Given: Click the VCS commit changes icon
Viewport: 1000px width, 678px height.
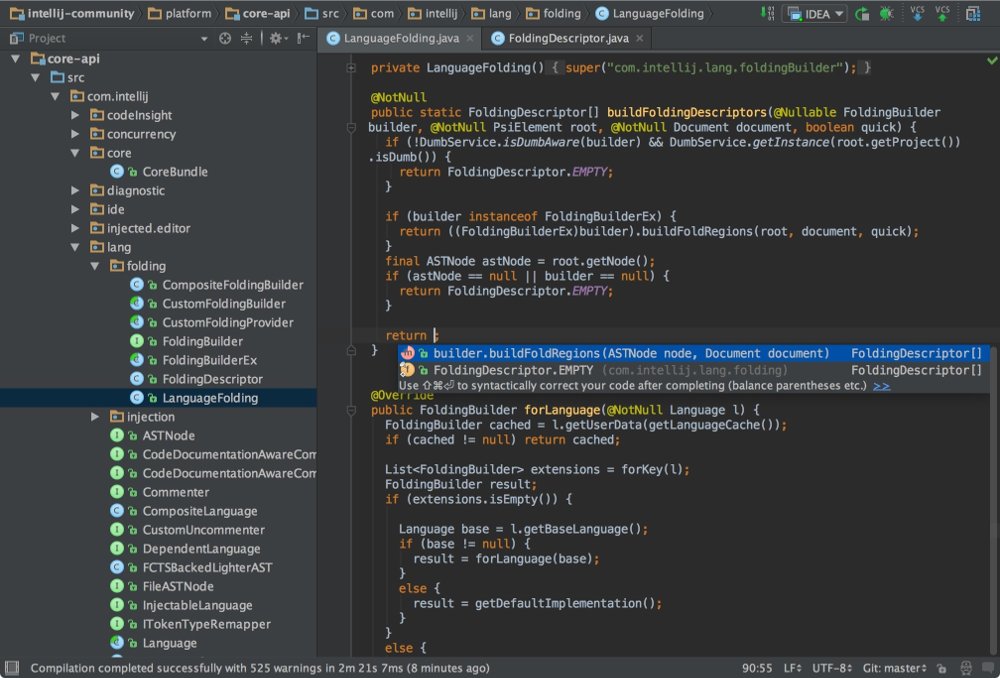Looking at the screenshot, I should (x=942, y=14).
